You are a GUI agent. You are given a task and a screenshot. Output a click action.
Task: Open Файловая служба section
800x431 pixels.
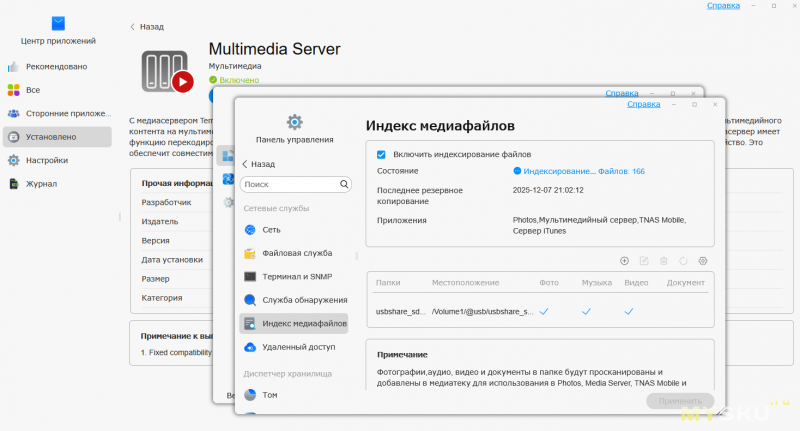click(x=297, y=253)
